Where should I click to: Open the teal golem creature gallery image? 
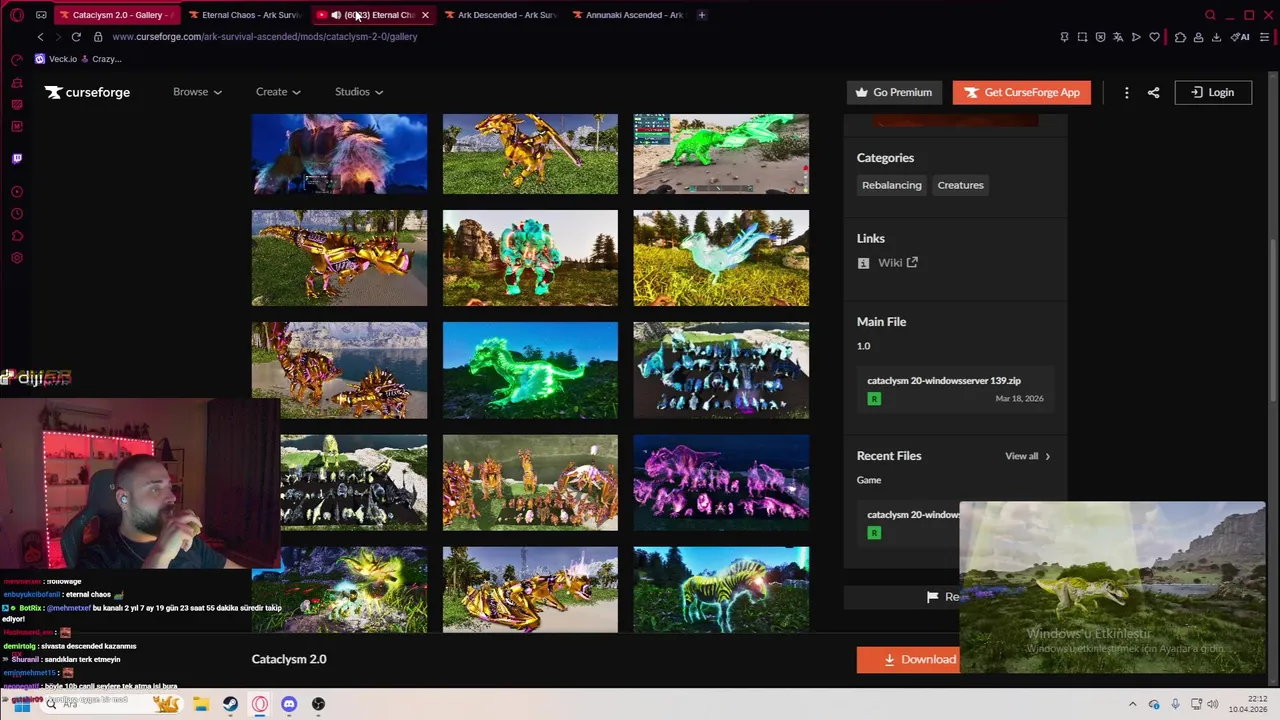[530, 258]
